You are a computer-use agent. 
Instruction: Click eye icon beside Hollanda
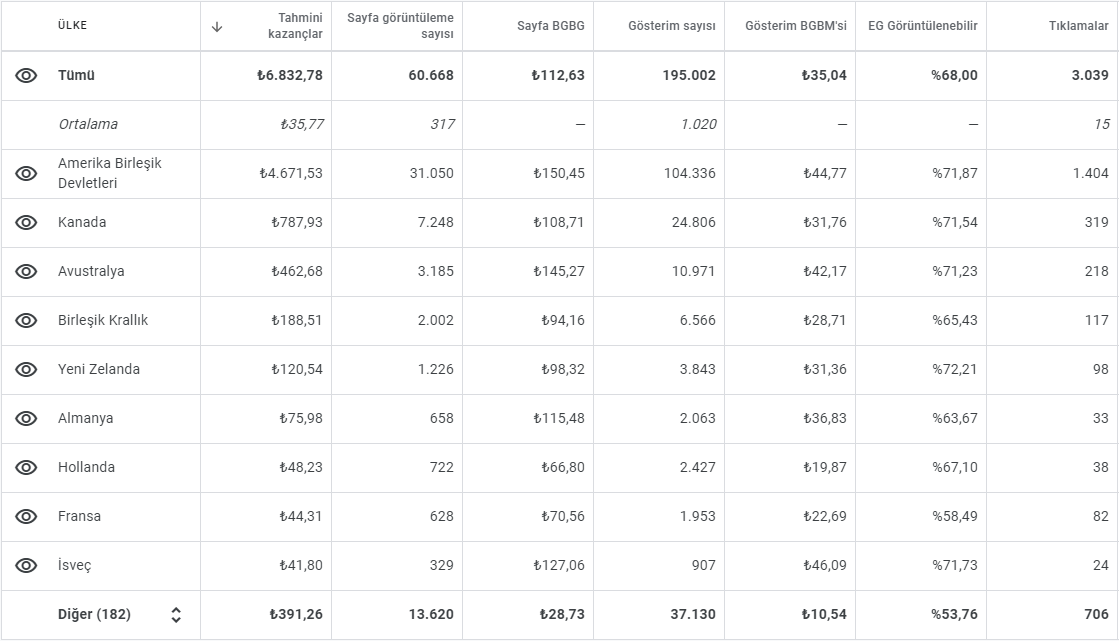click(x=26, y=468)
